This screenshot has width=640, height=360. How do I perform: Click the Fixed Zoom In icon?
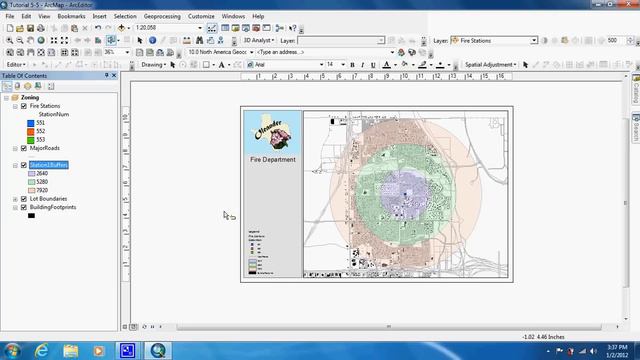pyautogui.click(x=54, y=40)
